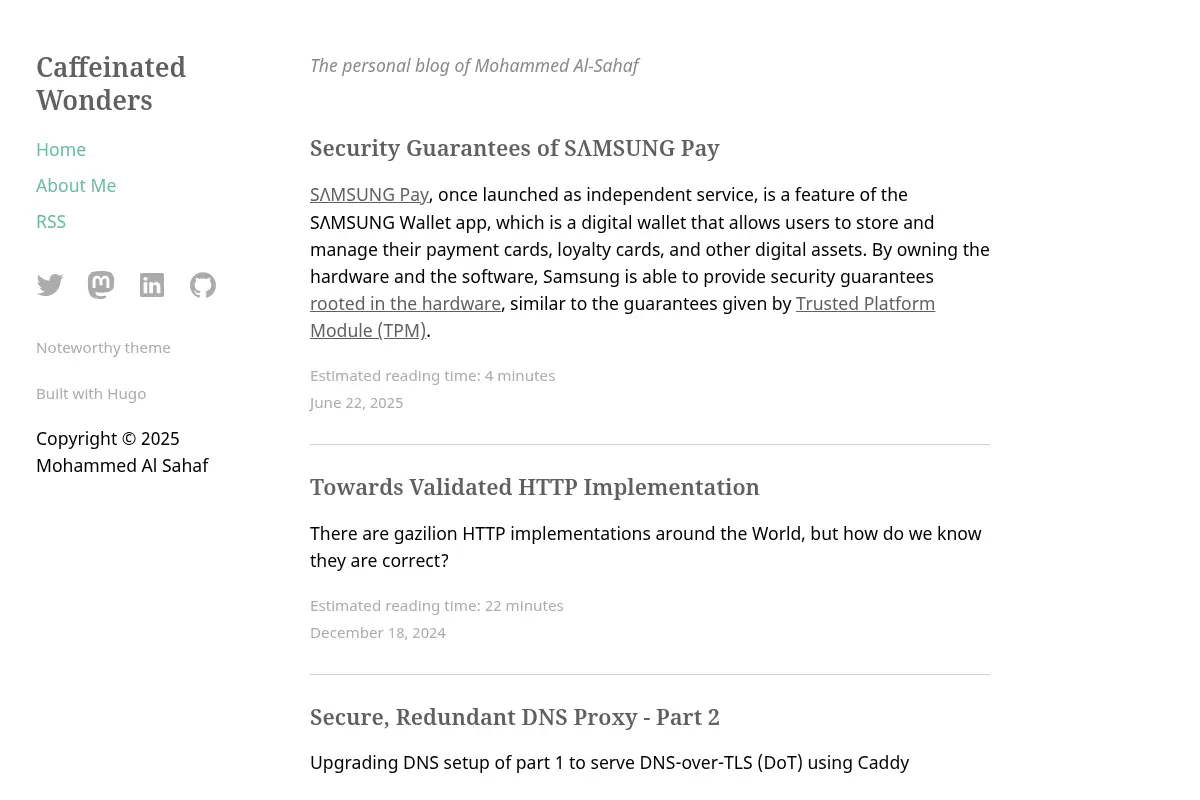Open the GitHub profile icon
The height and width of the screenshot is (800, 1200).
pyautogui.click(x=203, y=285)
